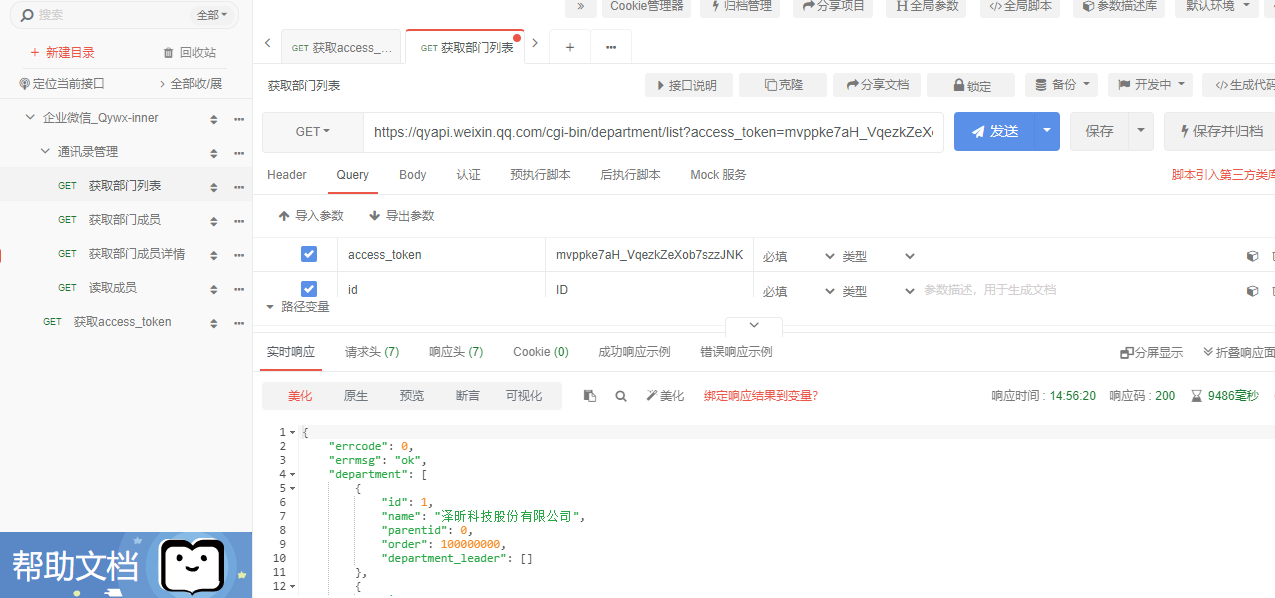
Task: Open more menu for 通讯录管理 row
Action: (x=239, y=153)
